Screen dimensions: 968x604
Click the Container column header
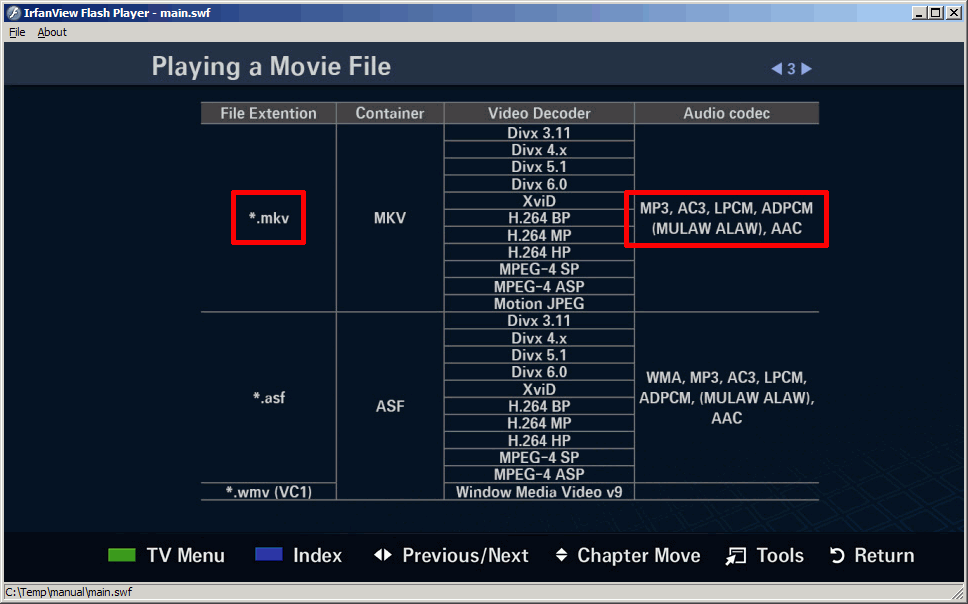(x=390, y=113)
